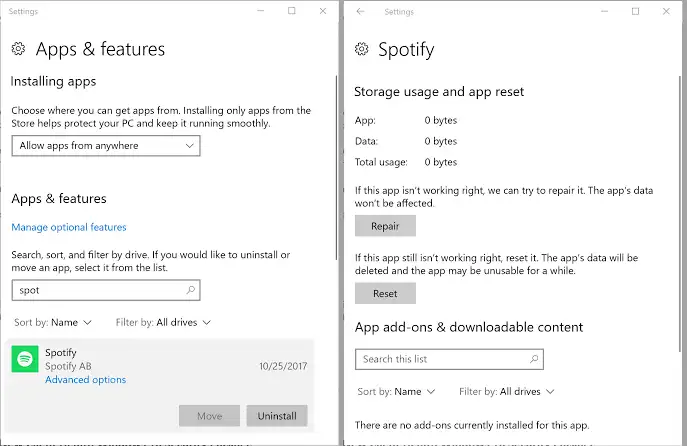Click the App add-ons & downloadable content heading
The image size is (687, 446).
469,327
